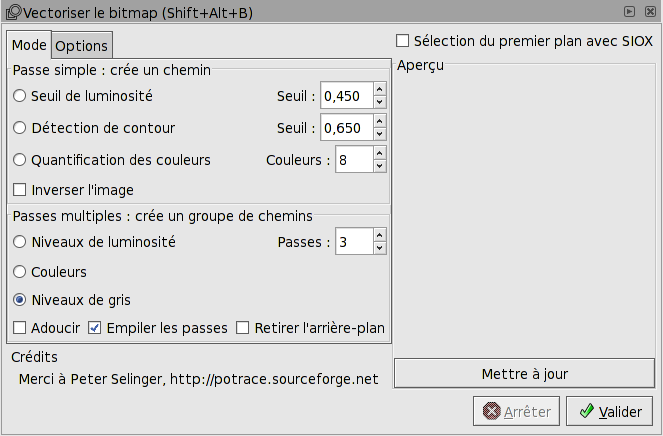This screenshot has height=436, width=663.
Task: Uncheck Empiler les passes
Action: [x=95, y=328]
